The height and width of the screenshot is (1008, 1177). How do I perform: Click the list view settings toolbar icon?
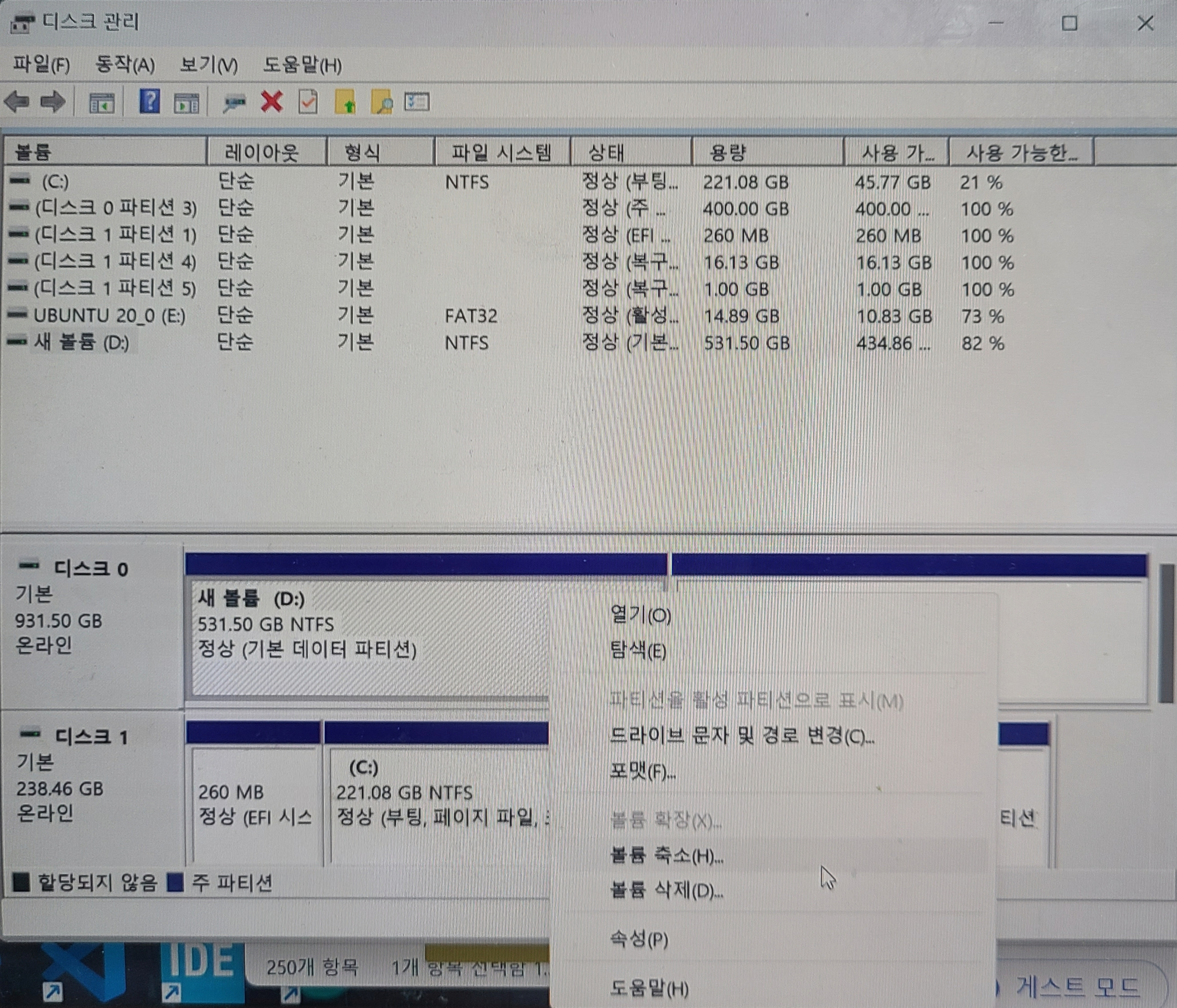point(416,102)
